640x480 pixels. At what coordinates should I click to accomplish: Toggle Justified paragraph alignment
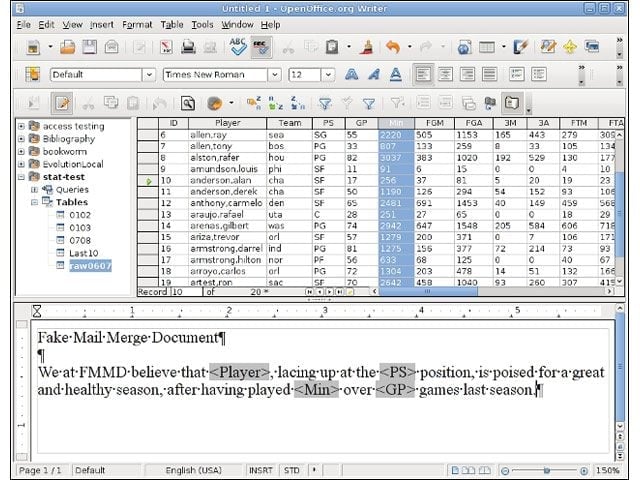tap(489, 75)
